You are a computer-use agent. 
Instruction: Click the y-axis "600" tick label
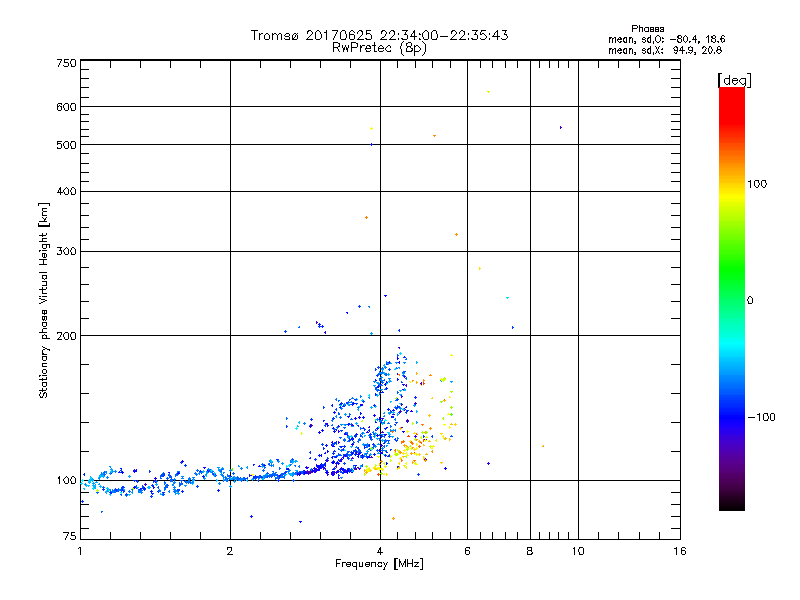[66, 107]
